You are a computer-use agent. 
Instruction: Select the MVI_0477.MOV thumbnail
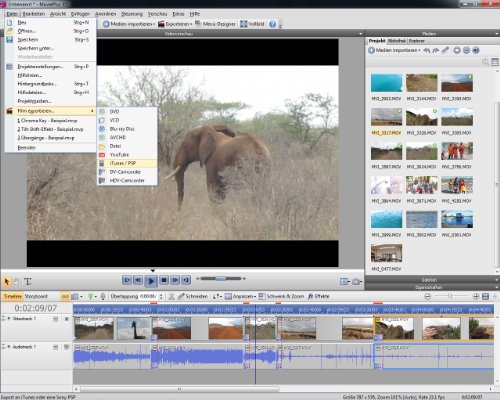click(x=387, y=253)
